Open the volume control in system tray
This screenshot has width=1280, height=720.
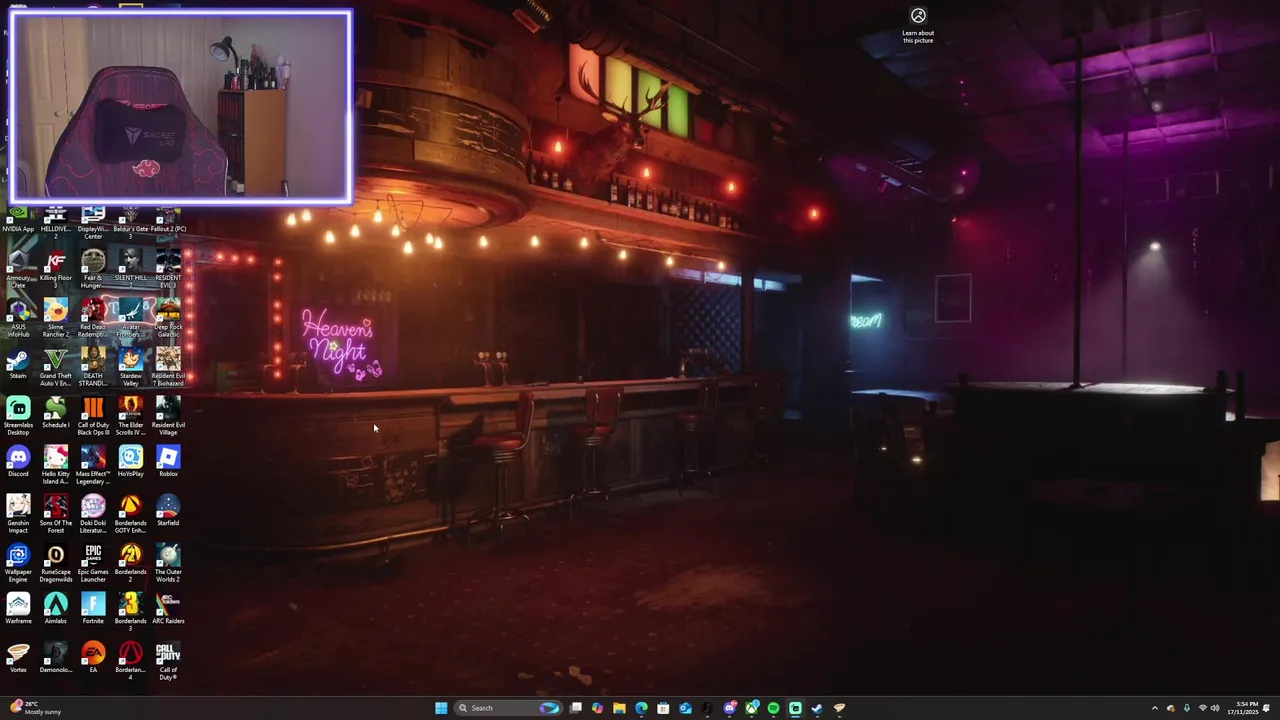coord(1215,708)
